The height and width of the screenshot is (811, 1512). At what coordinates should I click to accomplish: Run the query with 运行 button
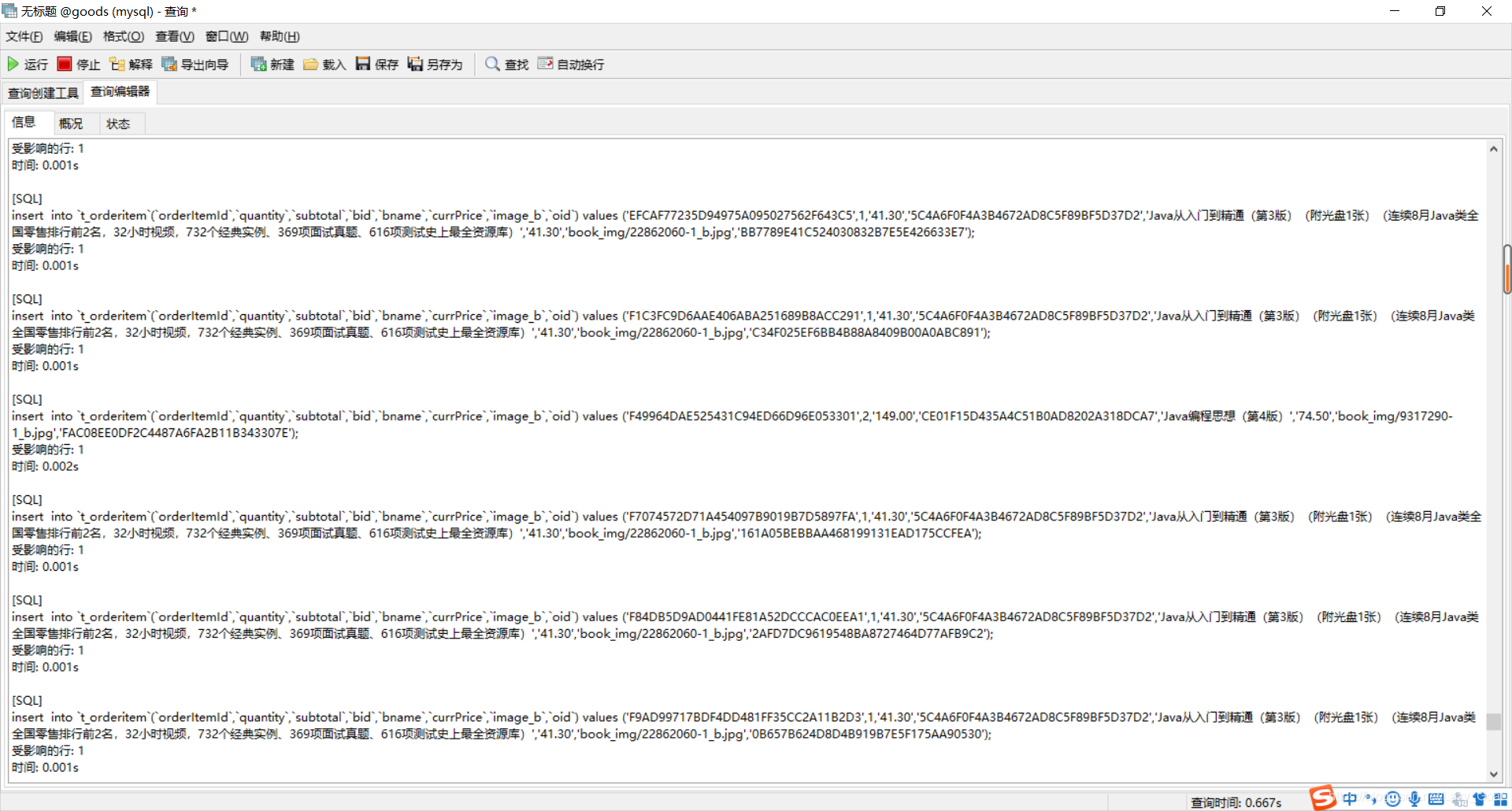tap(28, 65)
